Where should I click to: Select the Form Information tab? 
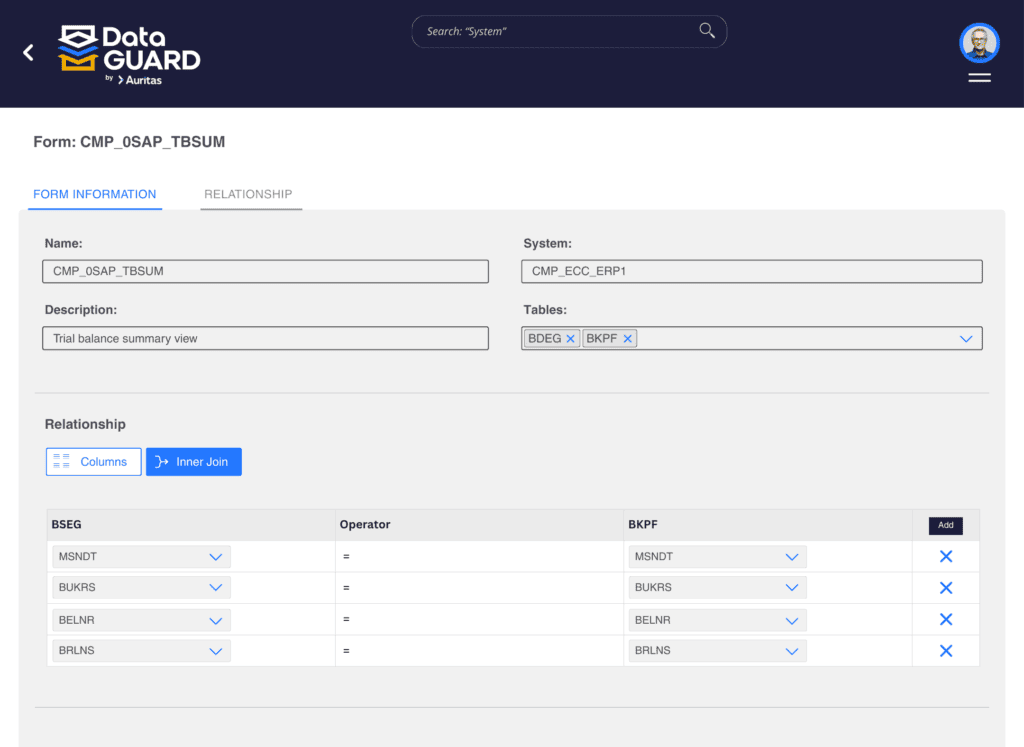tap(95, 194)
